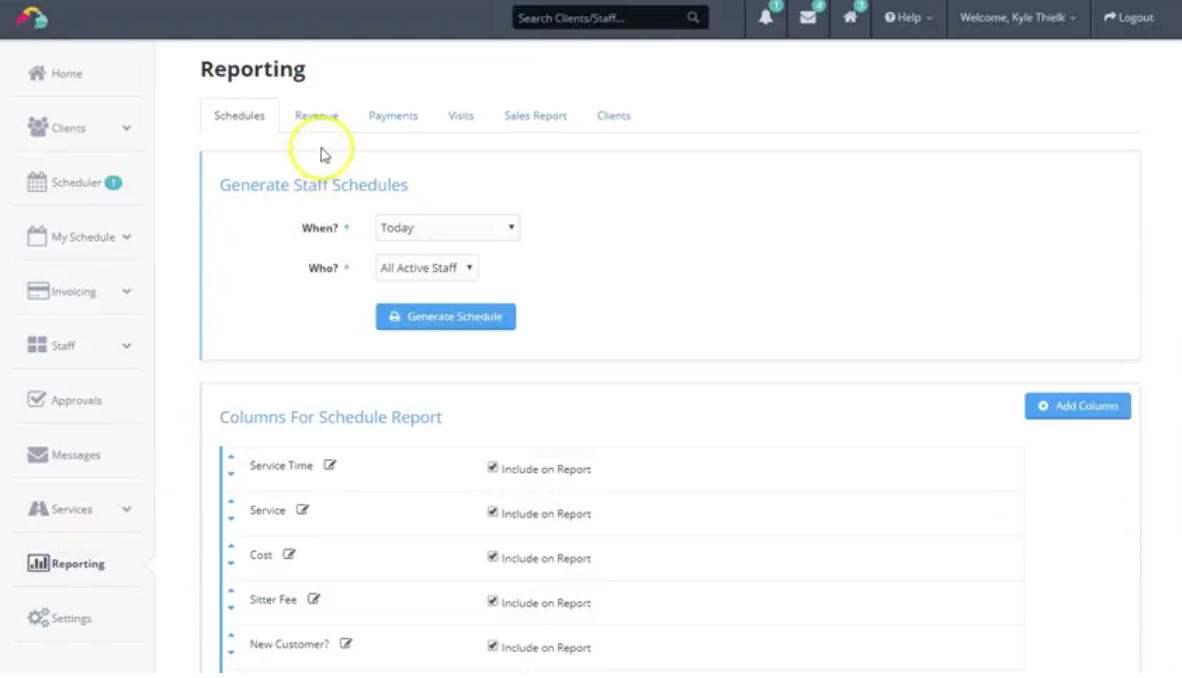Click the Scheduler badge showing 1
1182x678 pixels.
click(x=113, y=183)
